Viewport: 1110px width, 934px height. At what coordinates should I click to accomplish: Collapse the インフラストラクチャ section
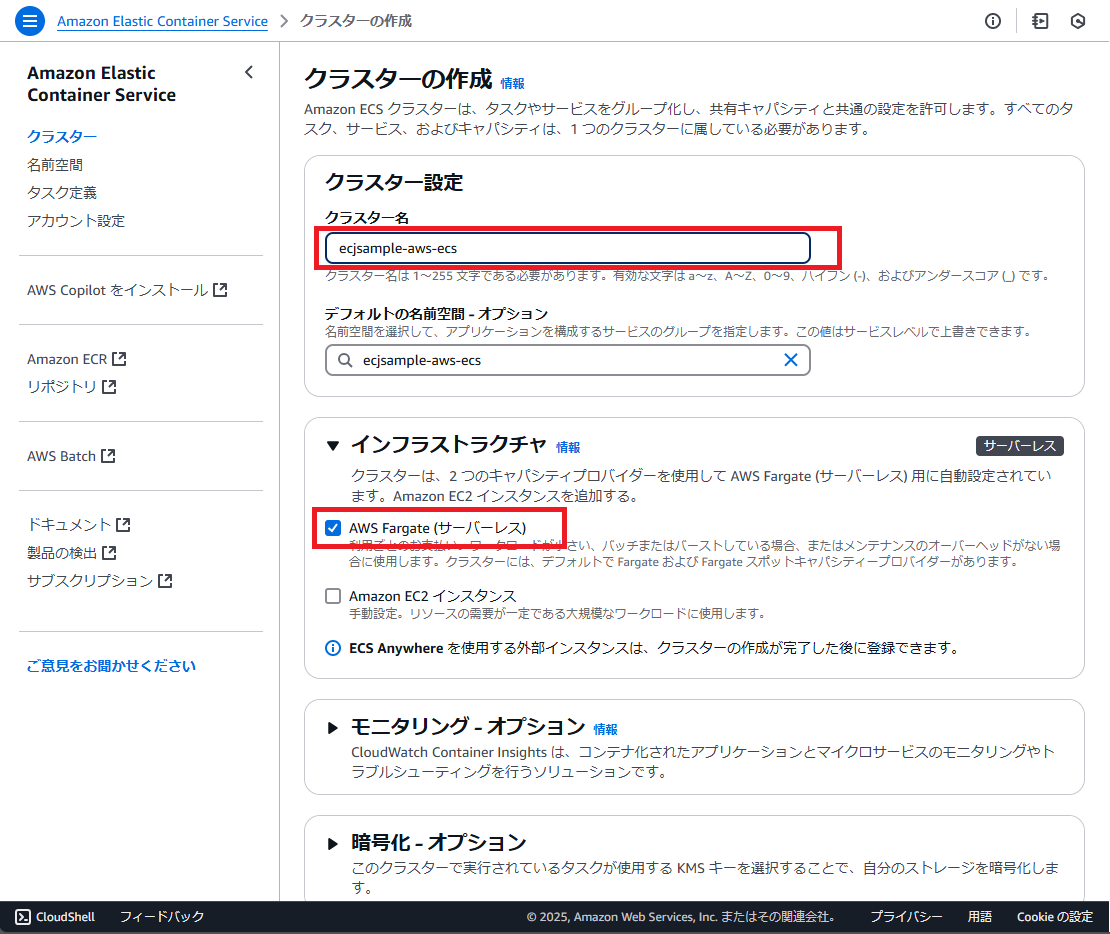333,445
